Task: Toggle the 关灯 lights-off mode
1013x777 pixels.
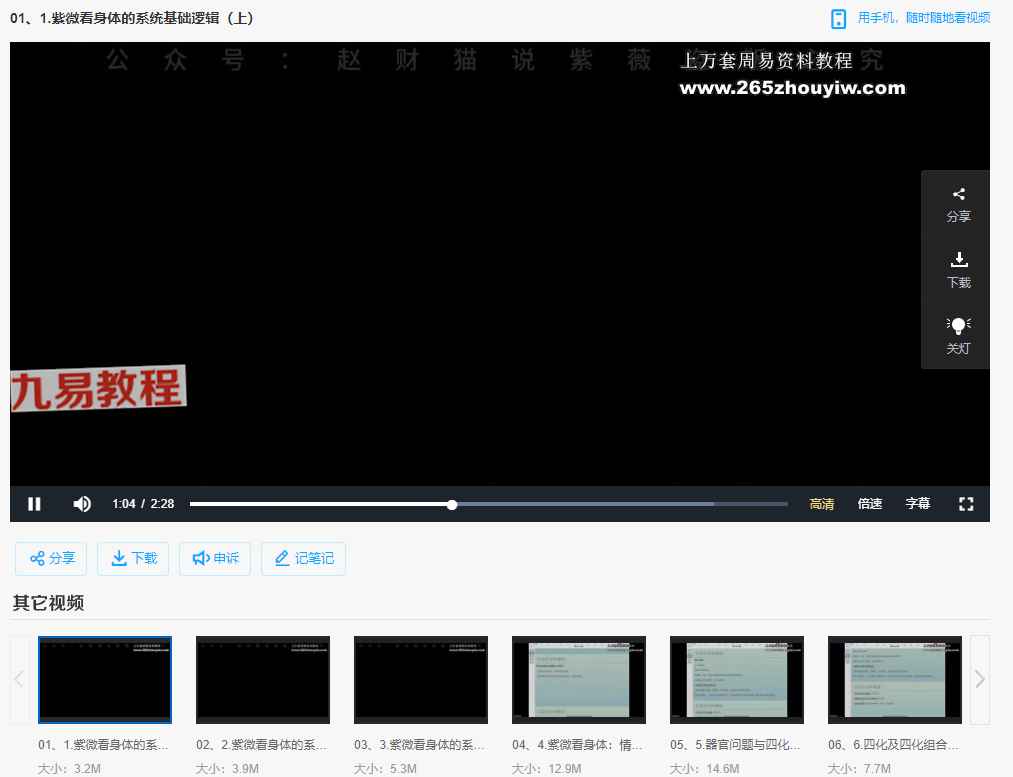Action: click(x=958, y=335)
